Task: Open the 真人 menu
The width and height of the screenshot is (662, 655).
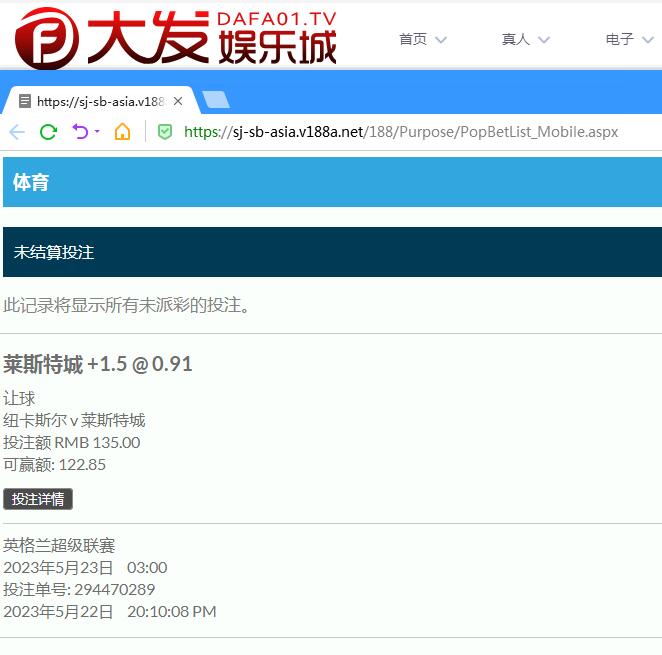Action: click(x=515, y=39)
